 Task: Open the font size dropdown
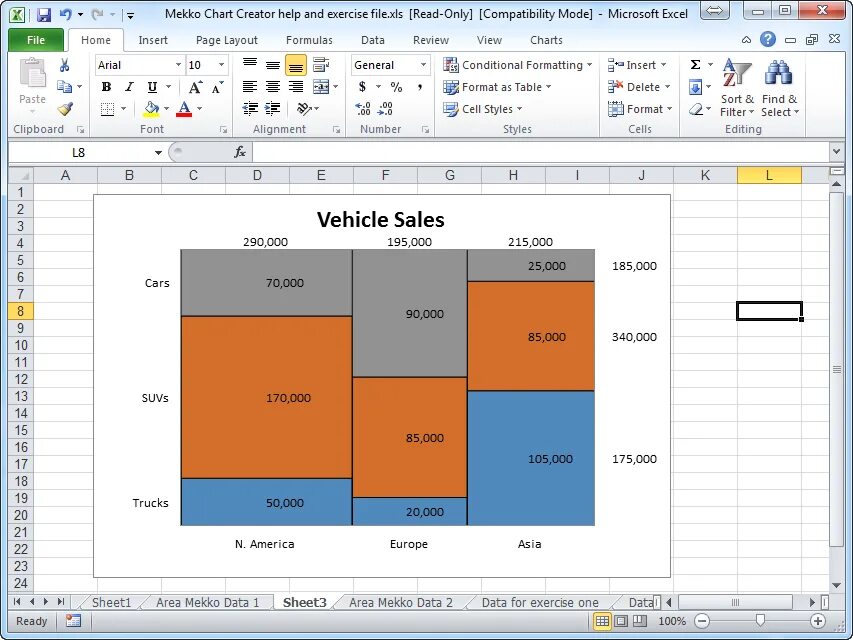tap(220, 65)
